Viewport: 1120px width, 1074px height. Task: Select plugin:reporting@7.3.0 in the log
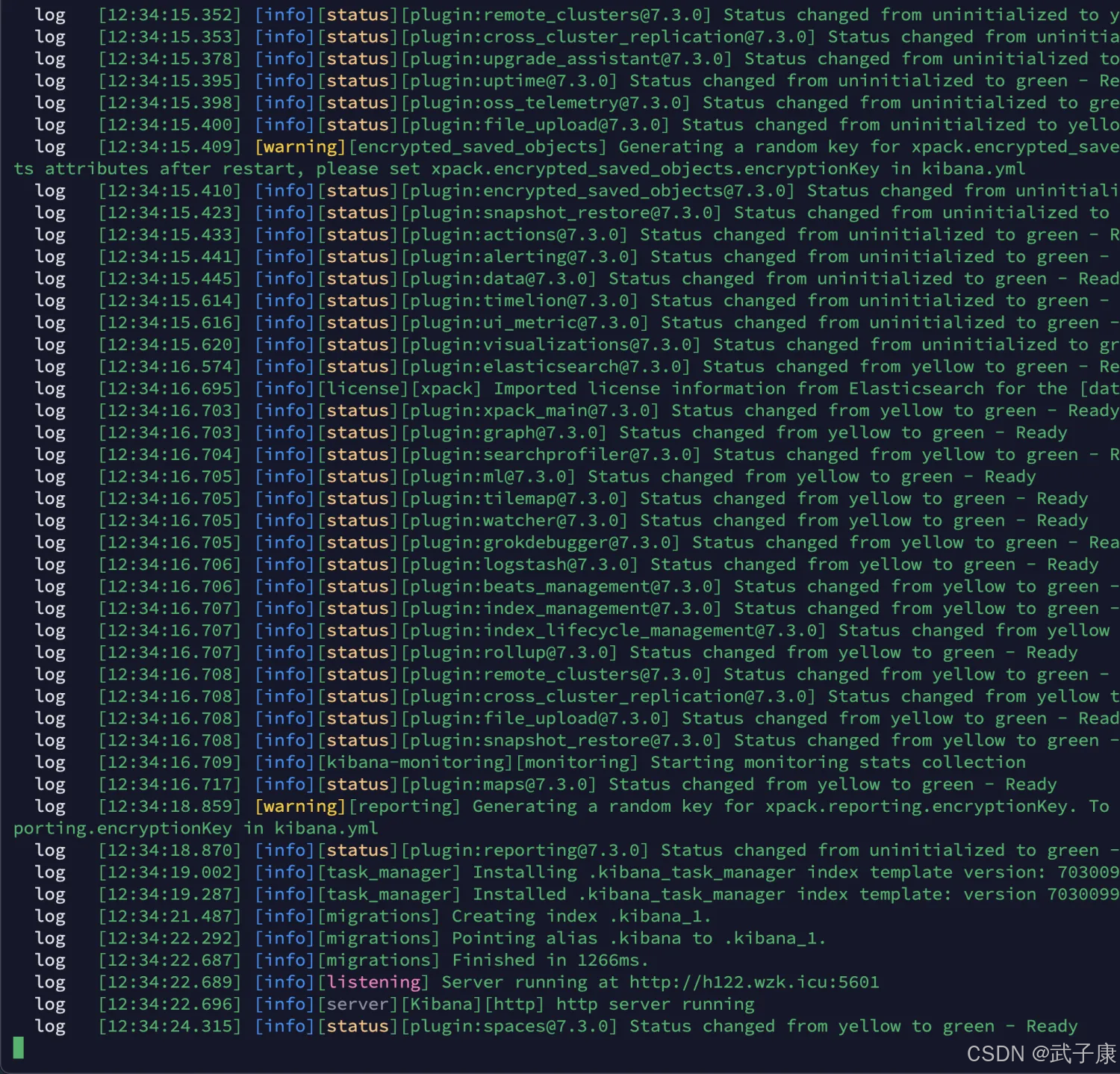(525, 851)
